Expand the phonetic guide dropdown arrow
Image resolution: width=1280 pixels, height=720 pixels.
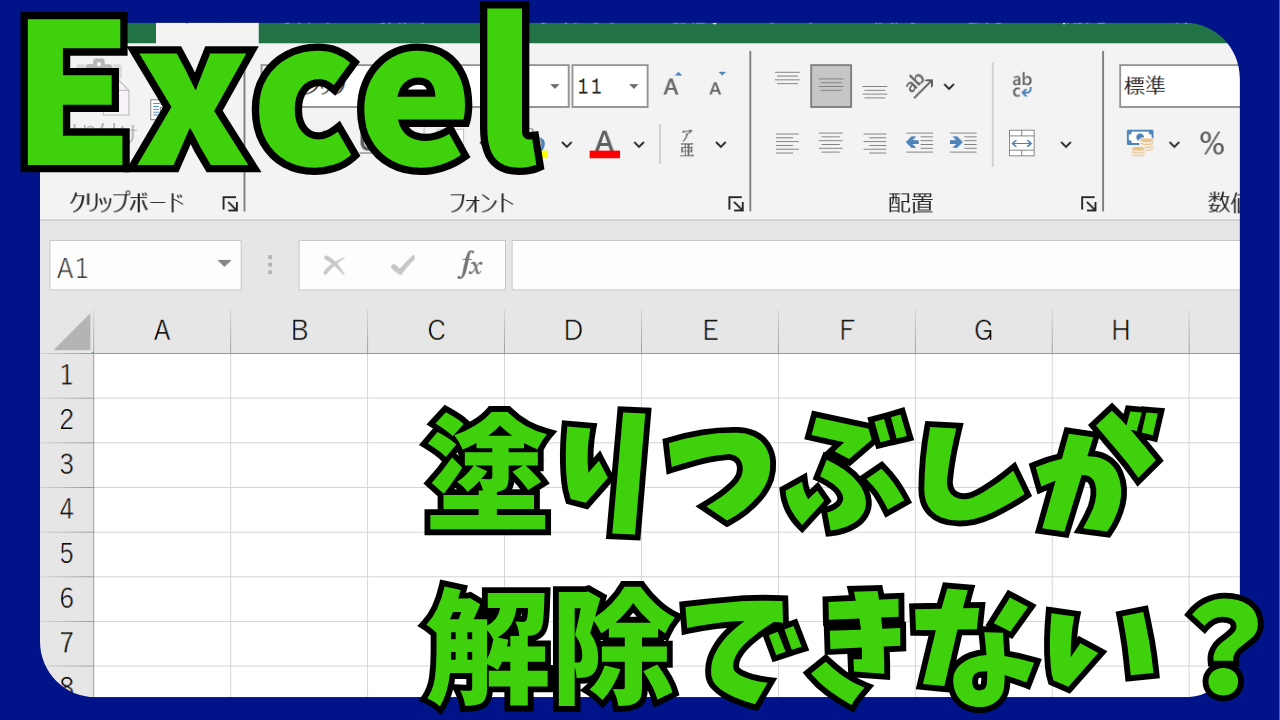720,144
